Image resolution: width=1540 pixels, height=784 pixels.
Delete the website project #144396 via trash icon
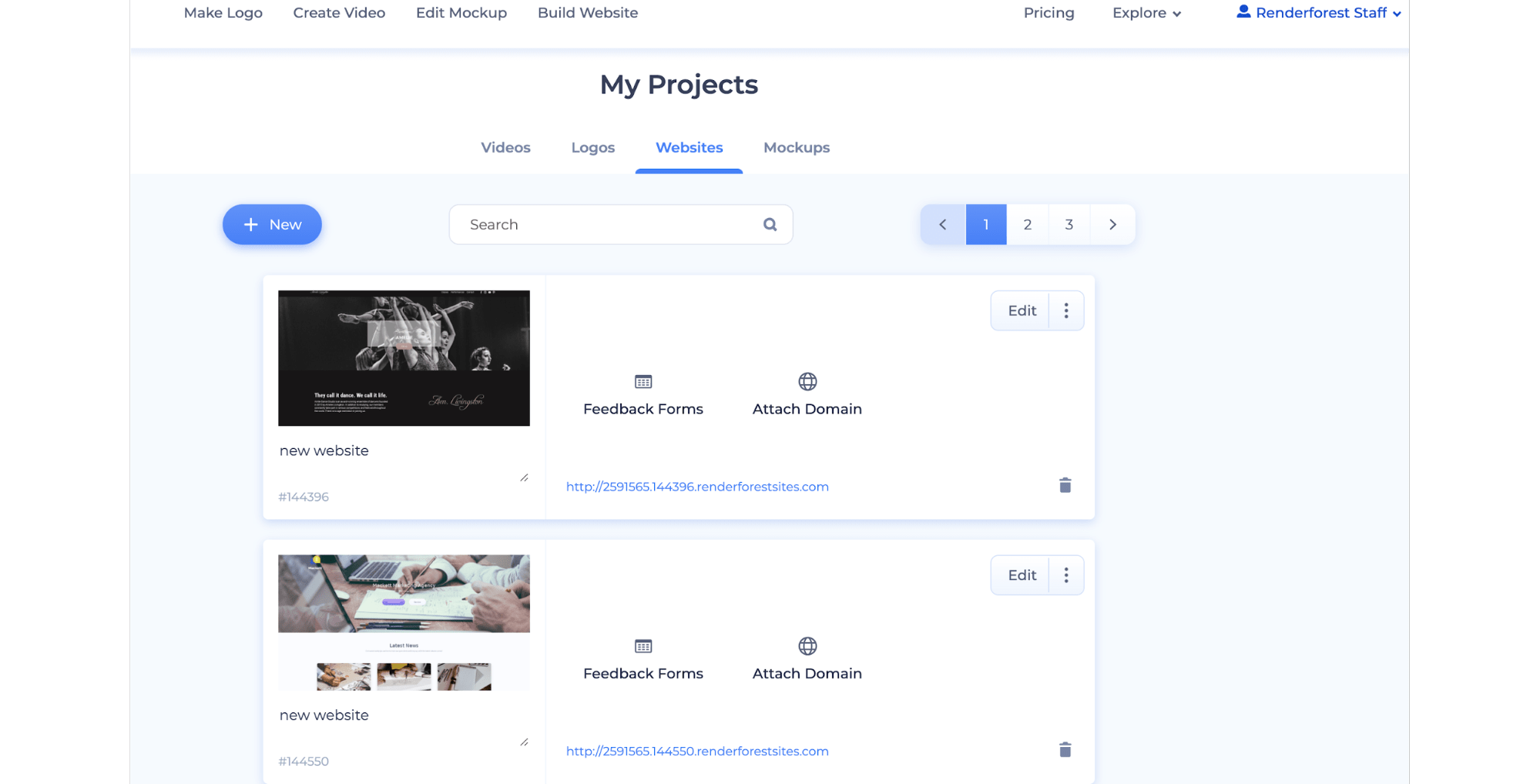pos(1065,485)
